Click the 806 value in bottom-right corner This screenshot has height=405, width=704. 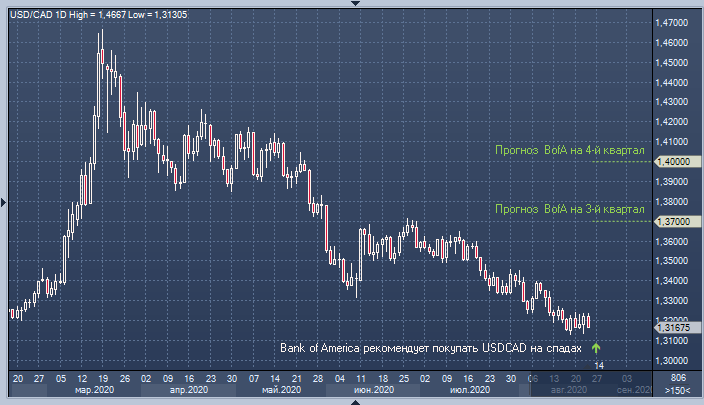point(677,379)
